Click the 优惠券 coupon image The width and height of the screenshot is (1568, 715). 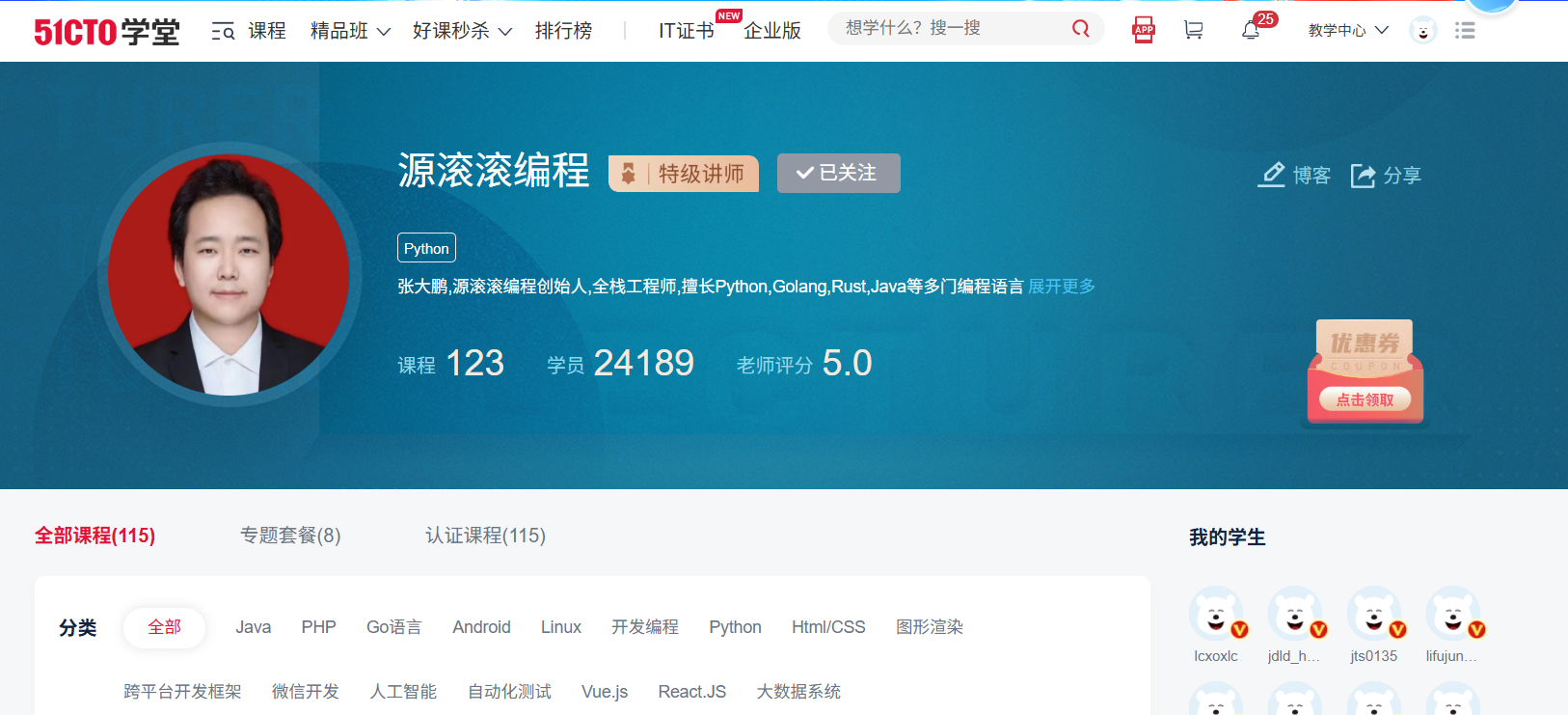coord(1365,371)
